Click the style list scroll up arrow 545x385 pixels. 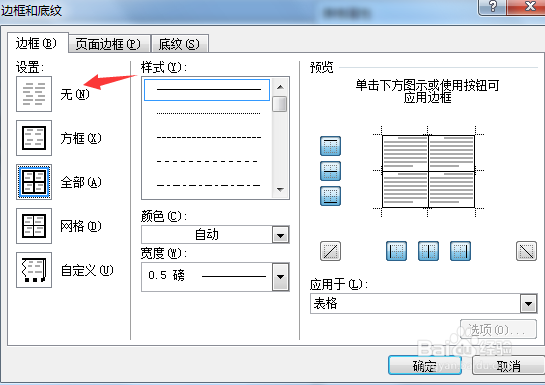tap(280, 87)
